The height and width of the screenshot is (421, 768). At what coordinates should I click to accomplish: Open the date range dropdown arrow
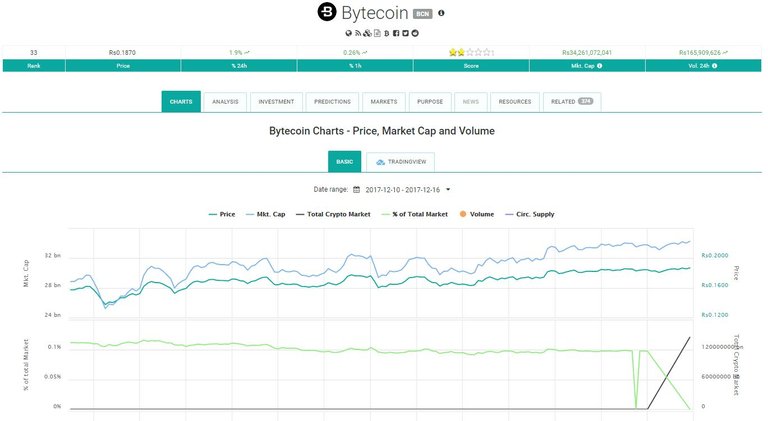tap(448, 189)
